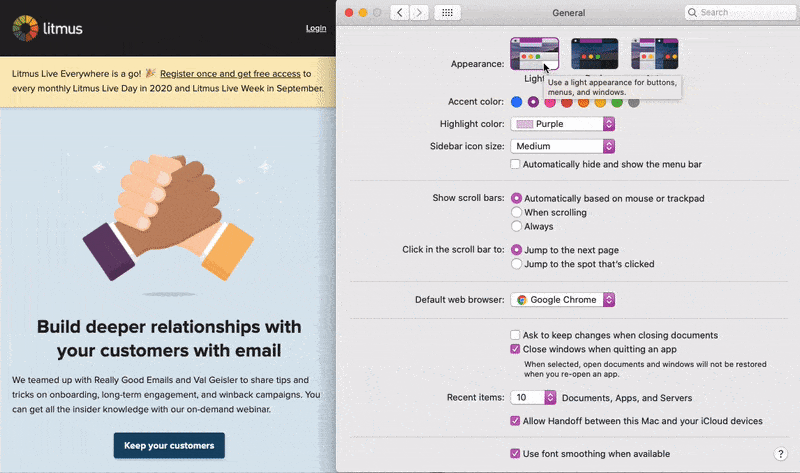Open the Highlight color dropdown
The height and width of the screenshot is (473, 800).
pyautogui.click(x=563, y=124)
